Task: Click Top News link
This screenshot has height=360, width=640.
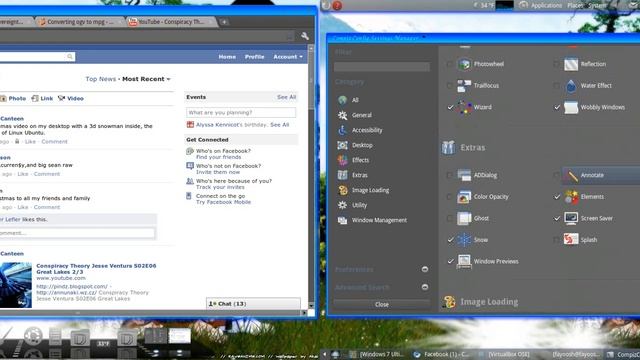Action: point(101,79)
